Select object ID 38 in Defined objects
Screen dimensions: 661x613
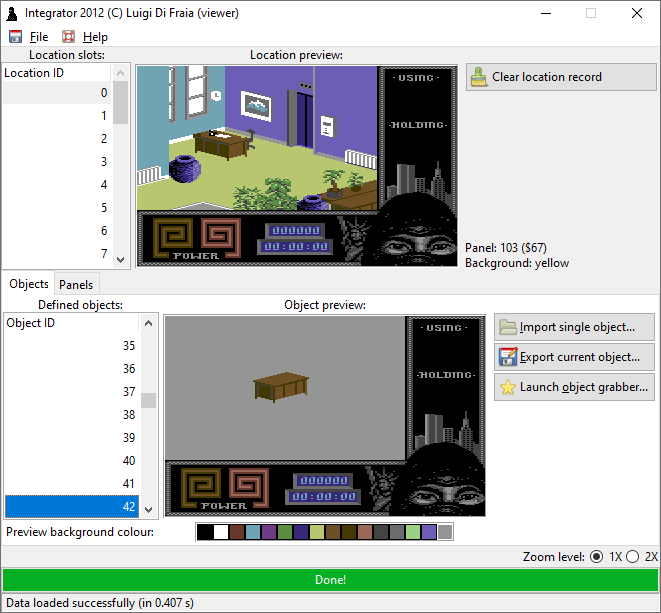(x=72, y=415)
